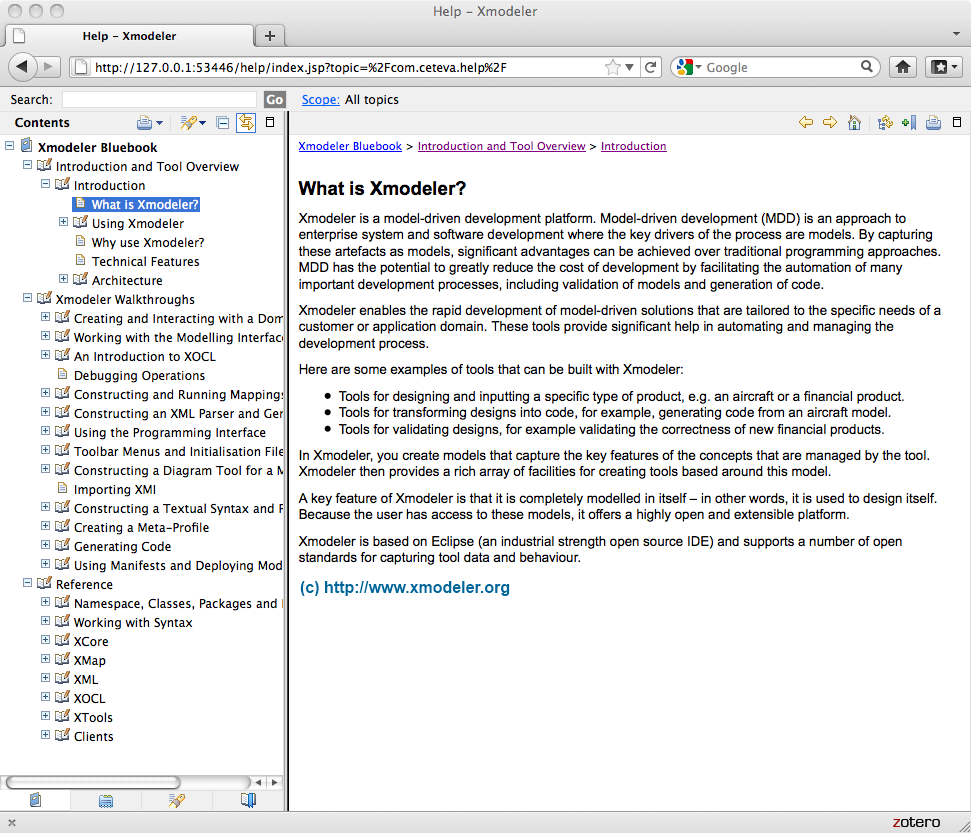The height and width of the screenshot is (833, 971).
Task: Expand the Architecture tree node
Action: (63, 279)
